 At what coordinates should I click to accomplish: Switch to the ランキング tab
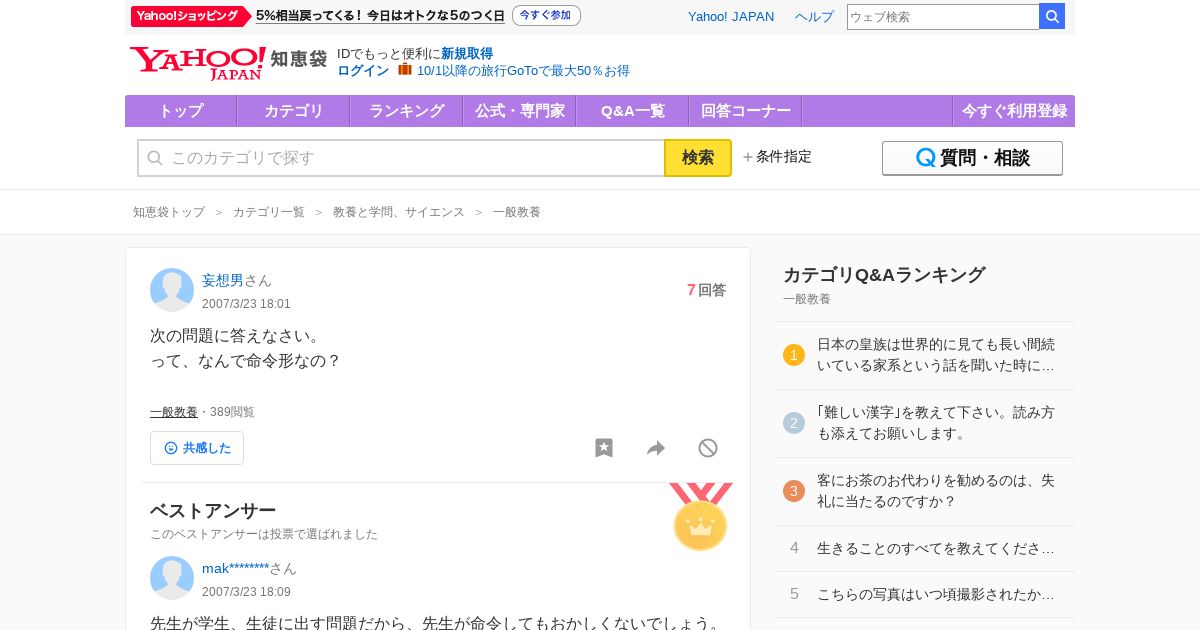[x=407, y=111]
